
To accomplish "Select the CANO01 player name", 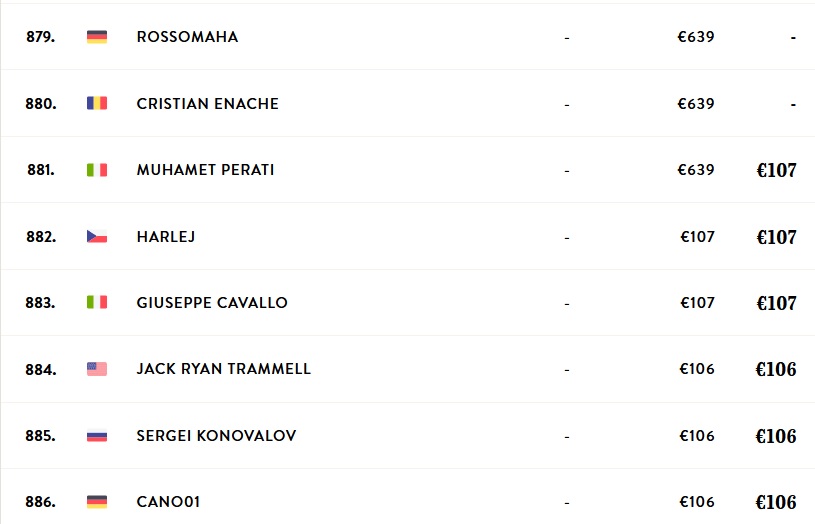I will [168, 502].
